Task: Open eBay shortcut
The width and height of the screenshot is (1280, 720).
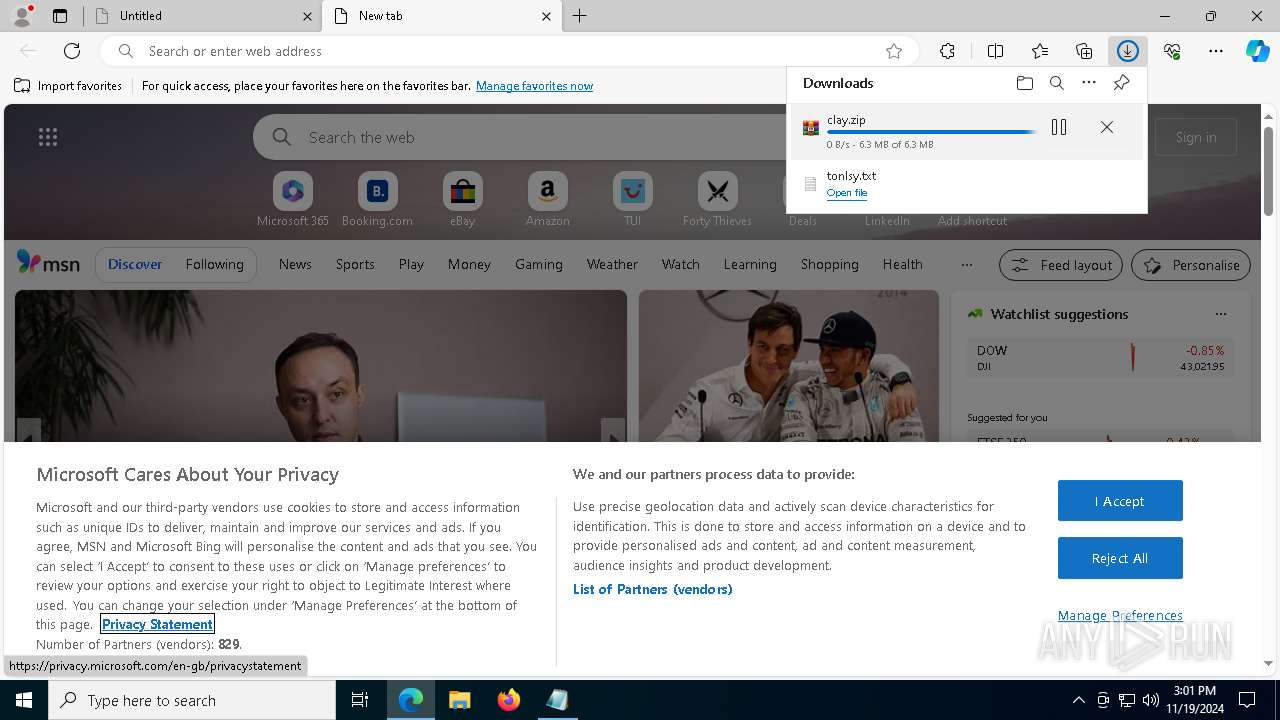Action: pyautogui.click(x=462, y=199)
